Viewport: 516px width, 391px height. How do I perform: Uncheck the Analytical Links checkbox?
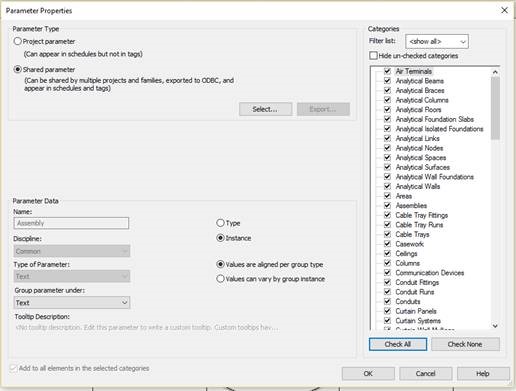tap(387, 138)
